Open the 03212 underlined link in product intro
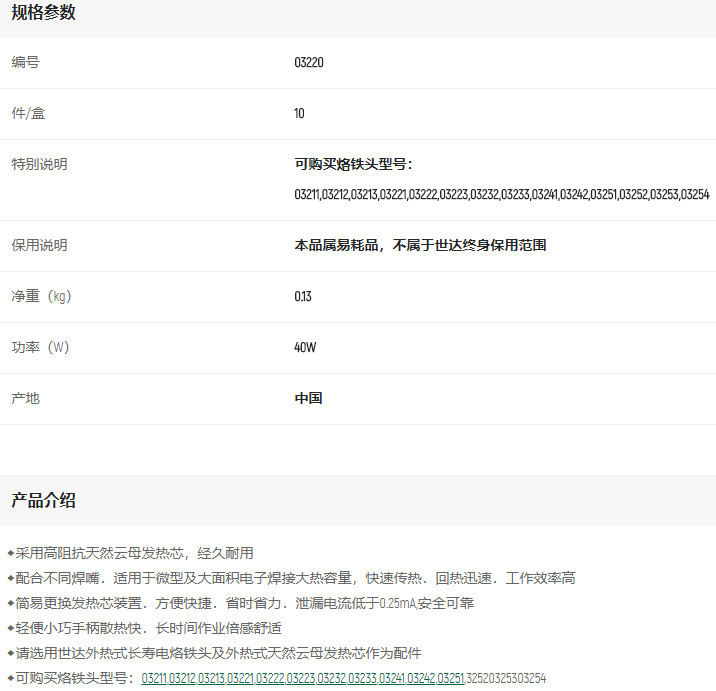The width and height of the screenshot is (716, 691). point(183,678)
